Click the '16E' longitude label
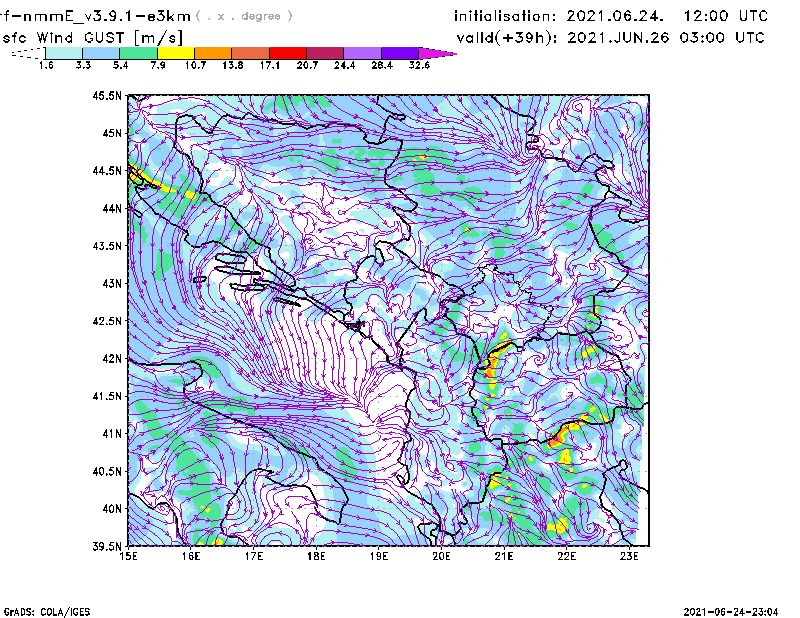The width and height of the screenshot is (800, 618). [191, 556]
